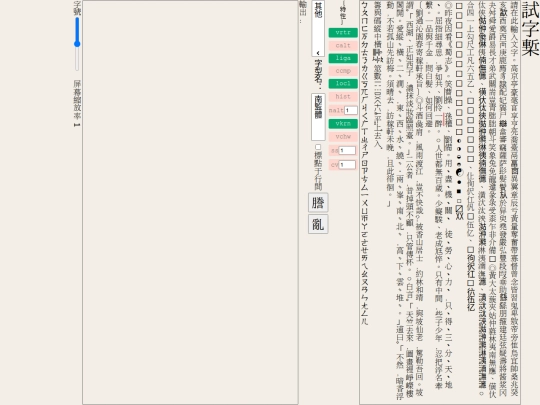Click the 輸出 label

click(303, 12)
